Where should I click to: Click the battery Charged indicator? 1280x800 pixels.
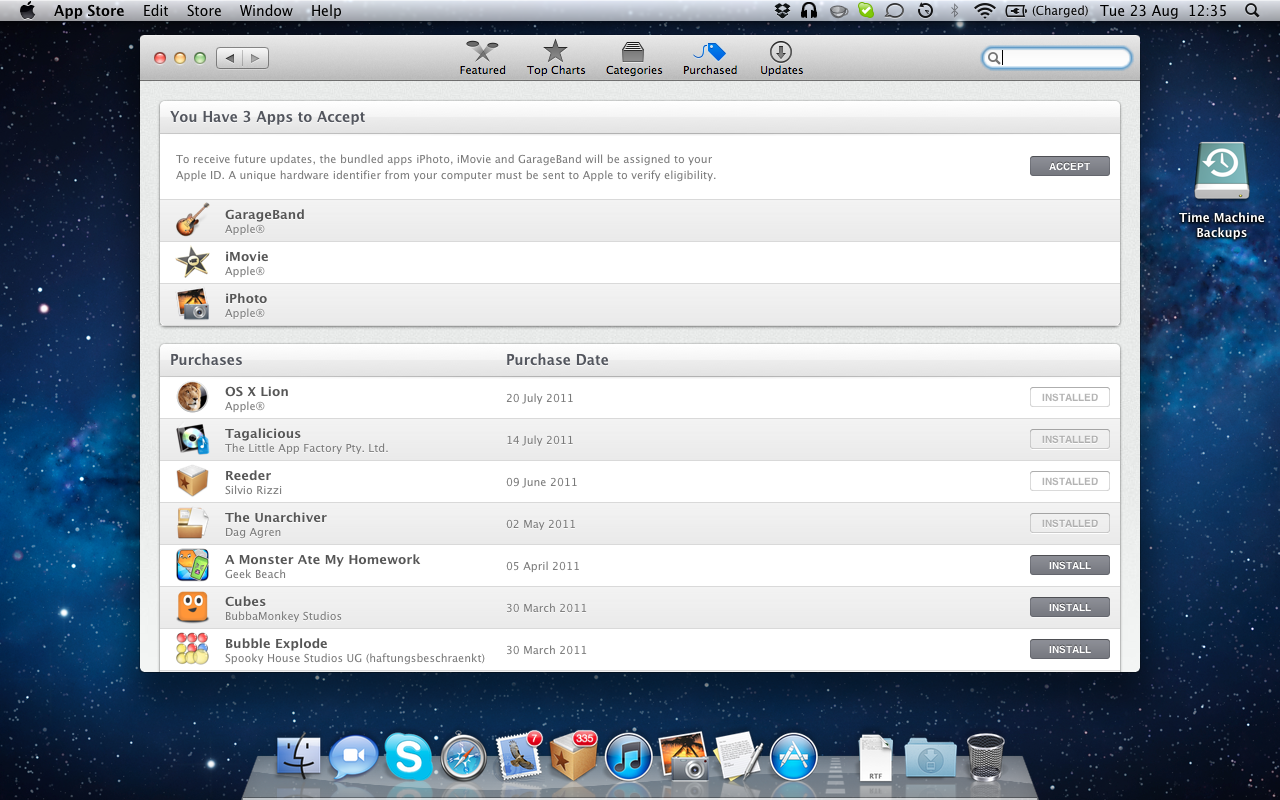pos(1047,11)
